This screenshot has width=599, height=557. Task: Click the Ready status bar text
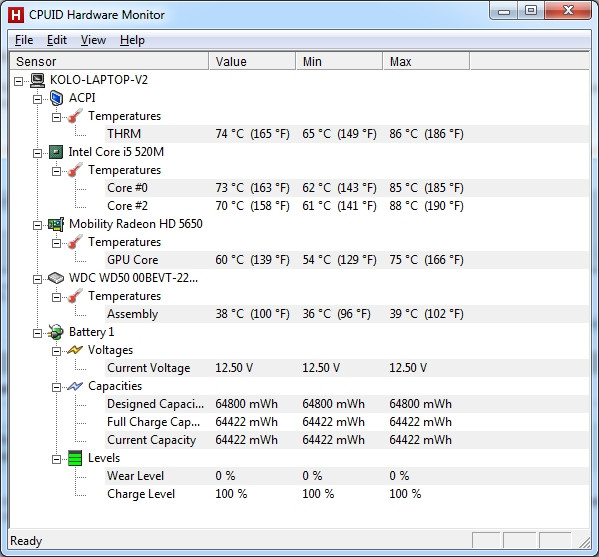coord(26,541)
